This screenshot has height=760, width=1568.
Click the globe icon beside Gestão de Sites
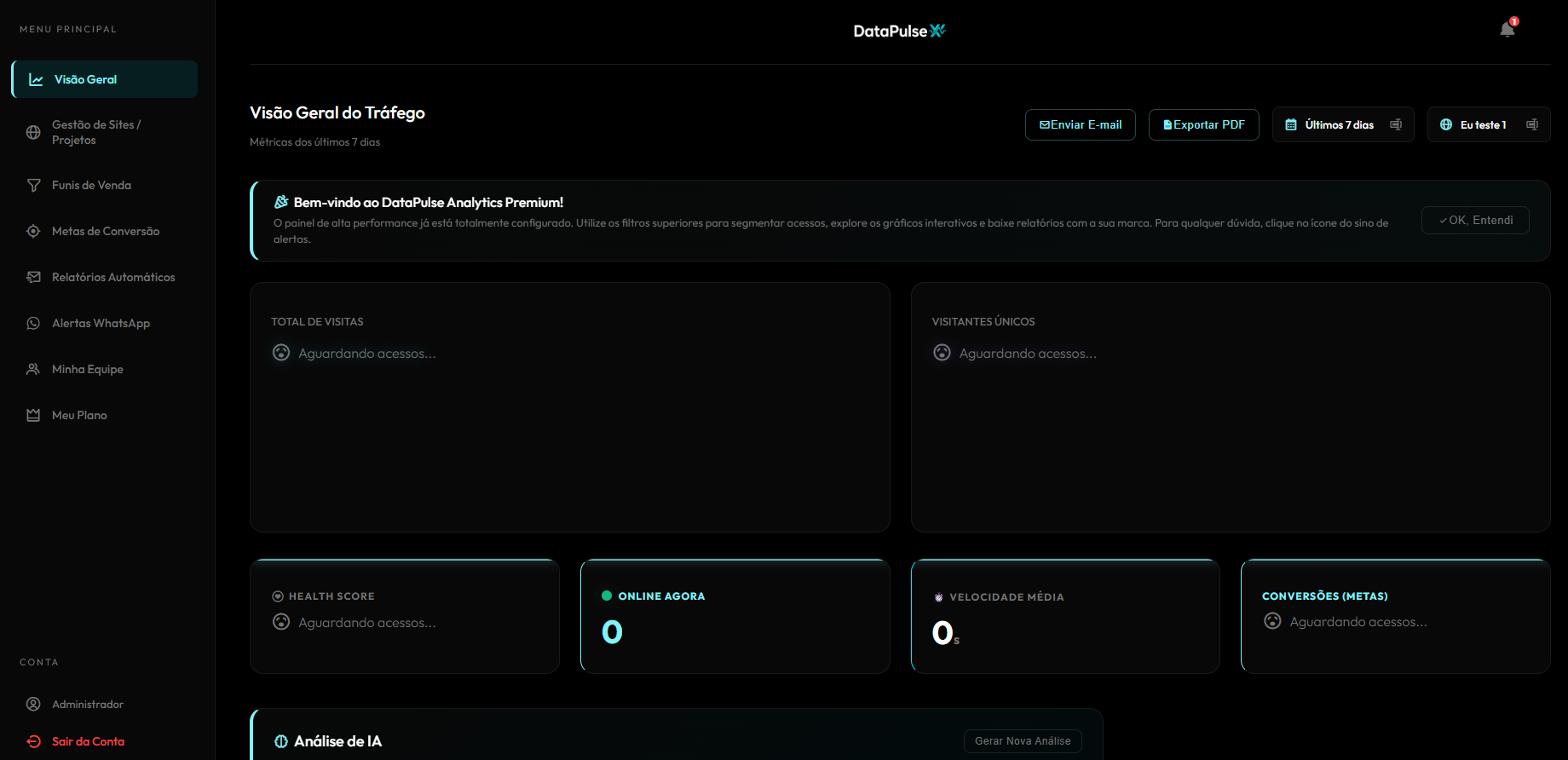coord(33,132)
